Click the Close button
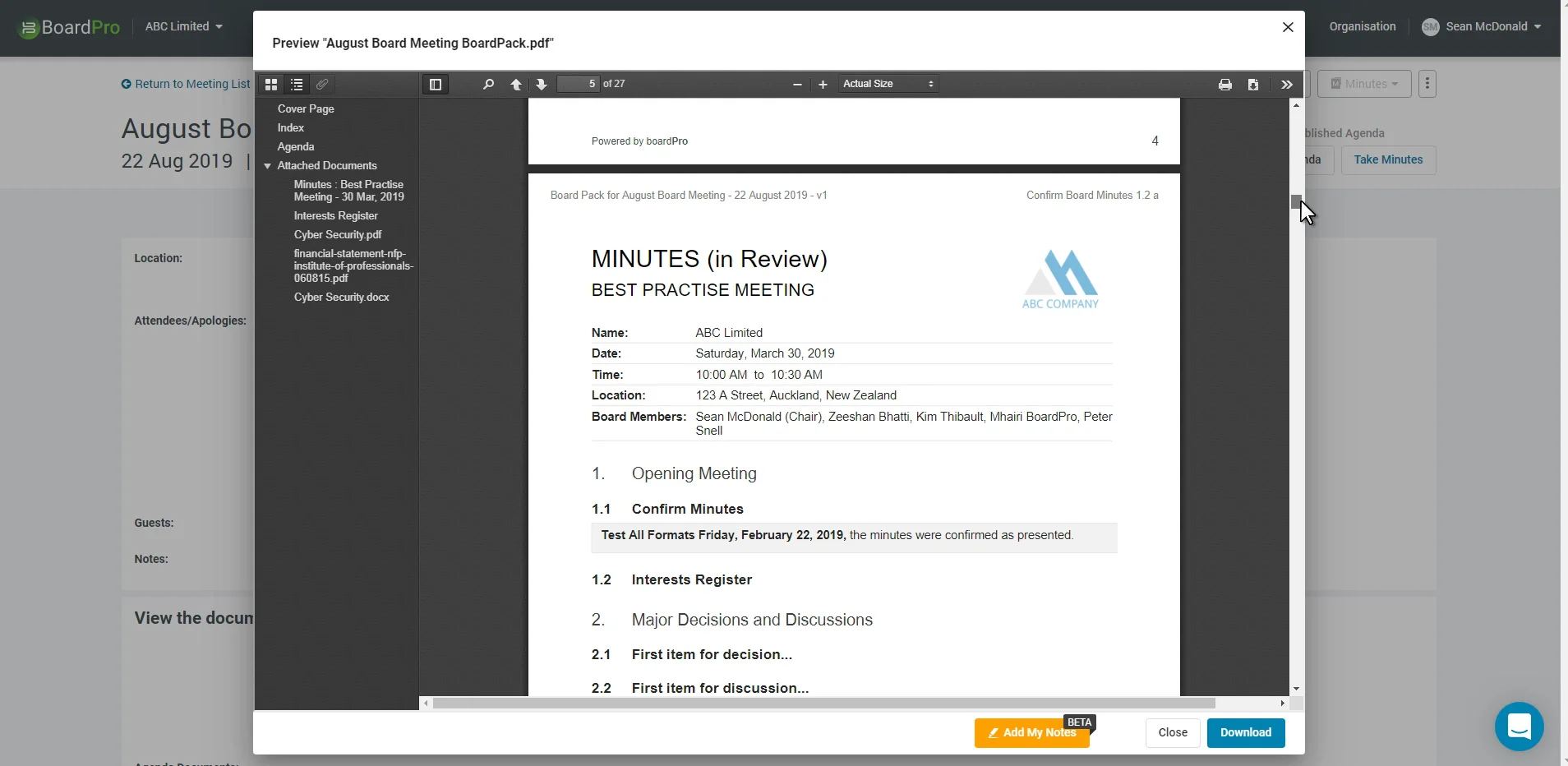Image resolution: width=1568 pixels, height=766 pixels. (x=1173, y=732)
